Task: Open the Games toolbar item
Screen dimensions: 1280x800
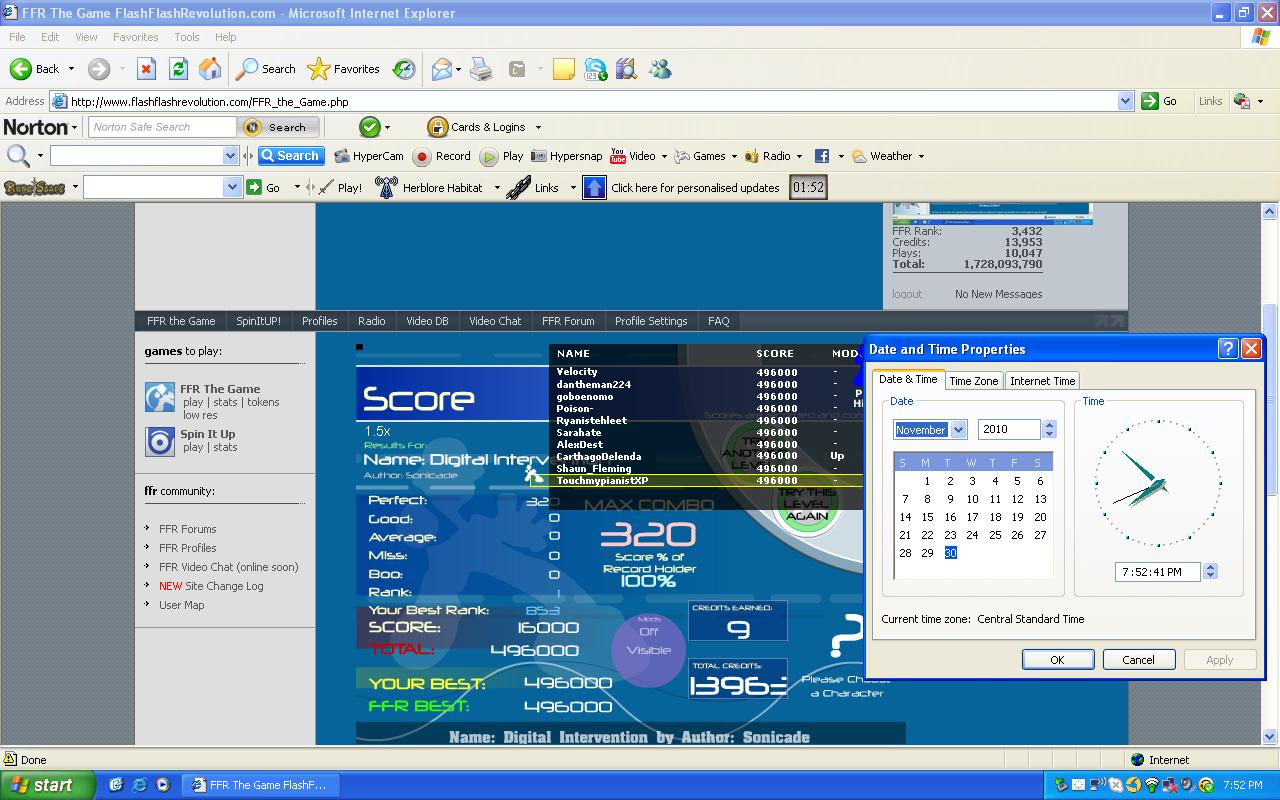Action: pos(701,156)
